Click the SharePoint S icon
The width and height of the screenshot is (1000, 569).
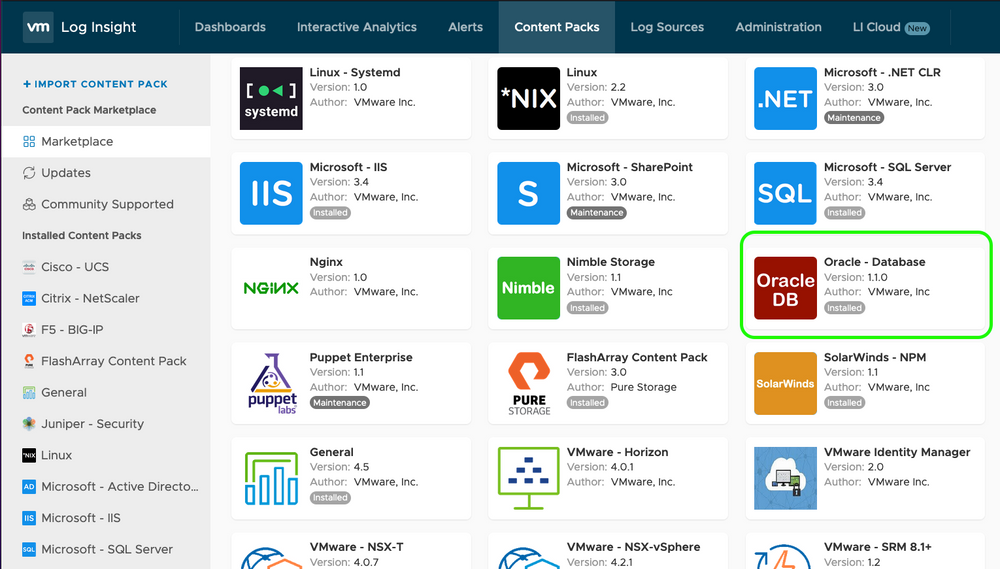[x=528, y=194]
